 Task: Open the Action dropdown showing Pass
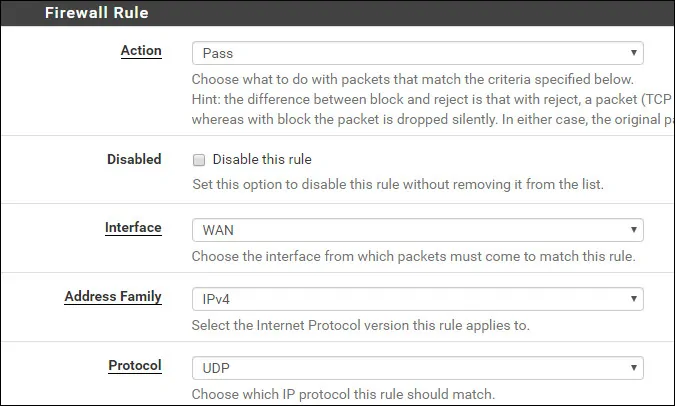pyautogui.click(x=416, y=53)
